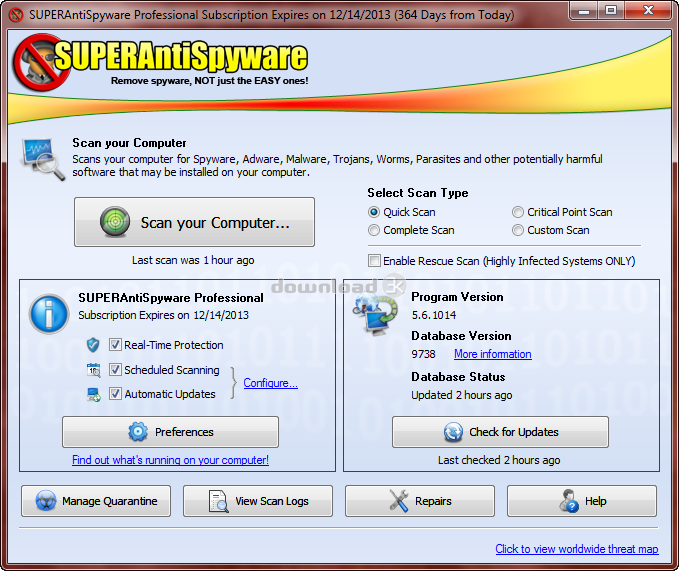679x571 pixels.
Task: Click the computer icon beside Automatic Updates
Action: [x=94, y=394]
